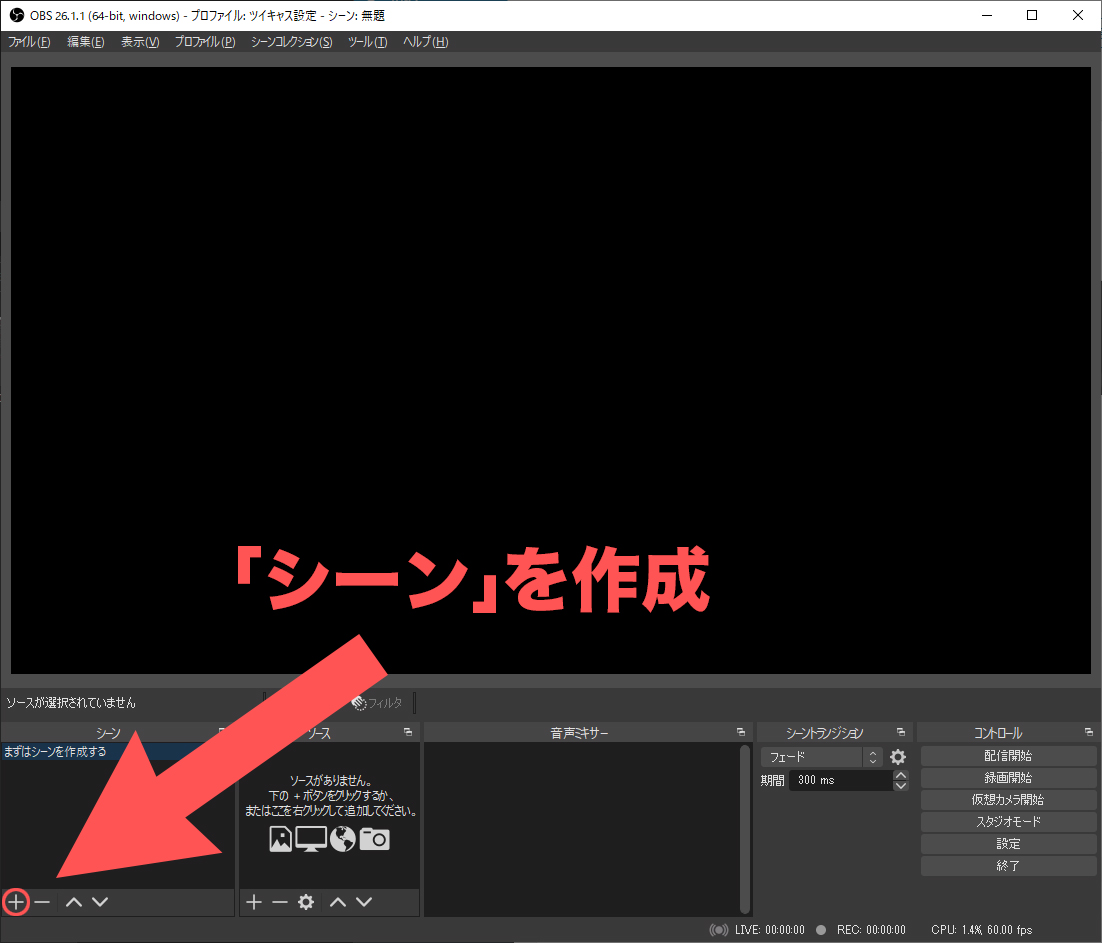This screenshot has height=943, width=1102.
Task: Move source up in Sources panel
Action: (338, 902)
